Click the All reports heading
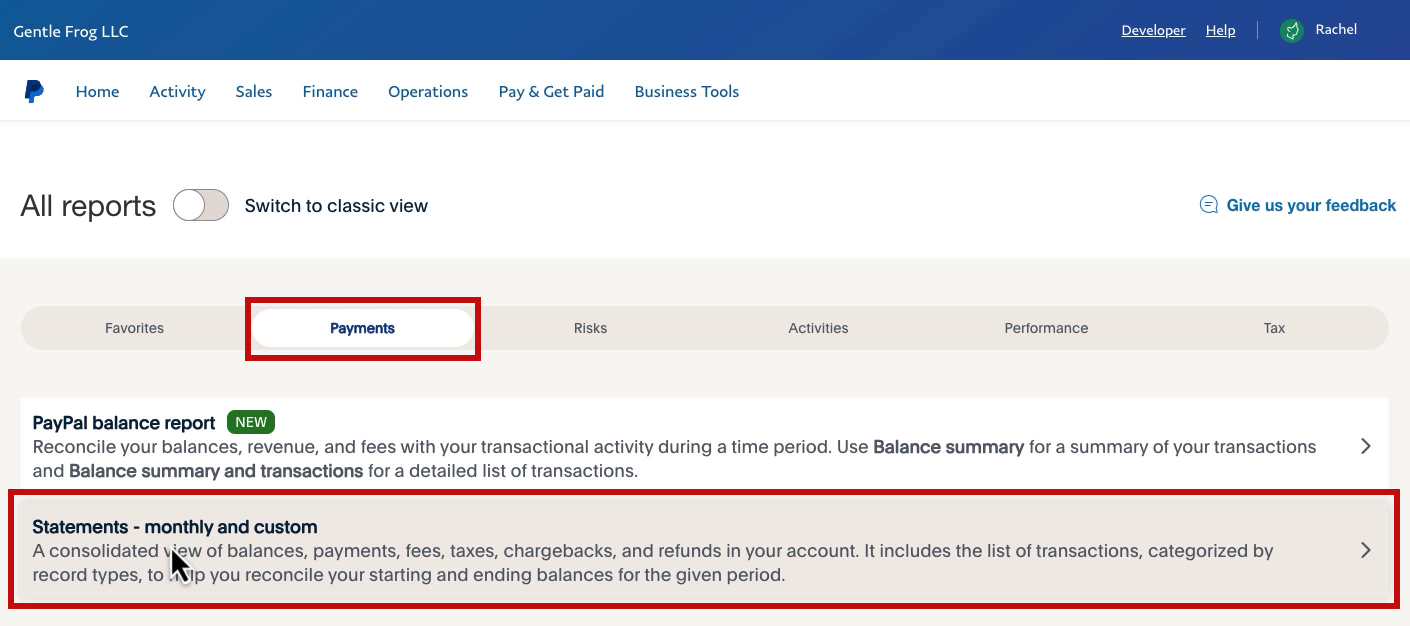1410x626 pixels. tap(88, 206)
